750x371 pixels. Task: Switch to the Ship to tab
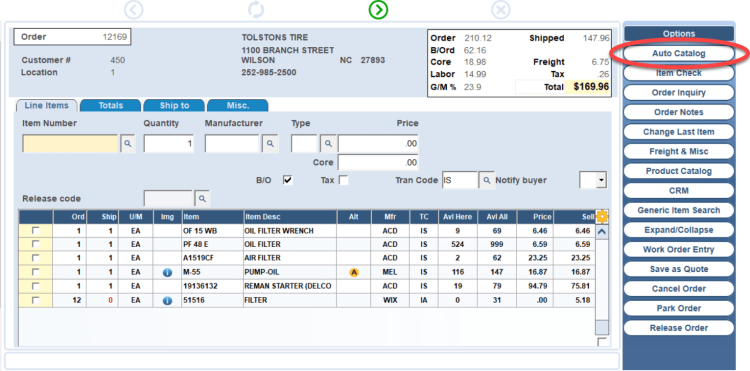174,106
